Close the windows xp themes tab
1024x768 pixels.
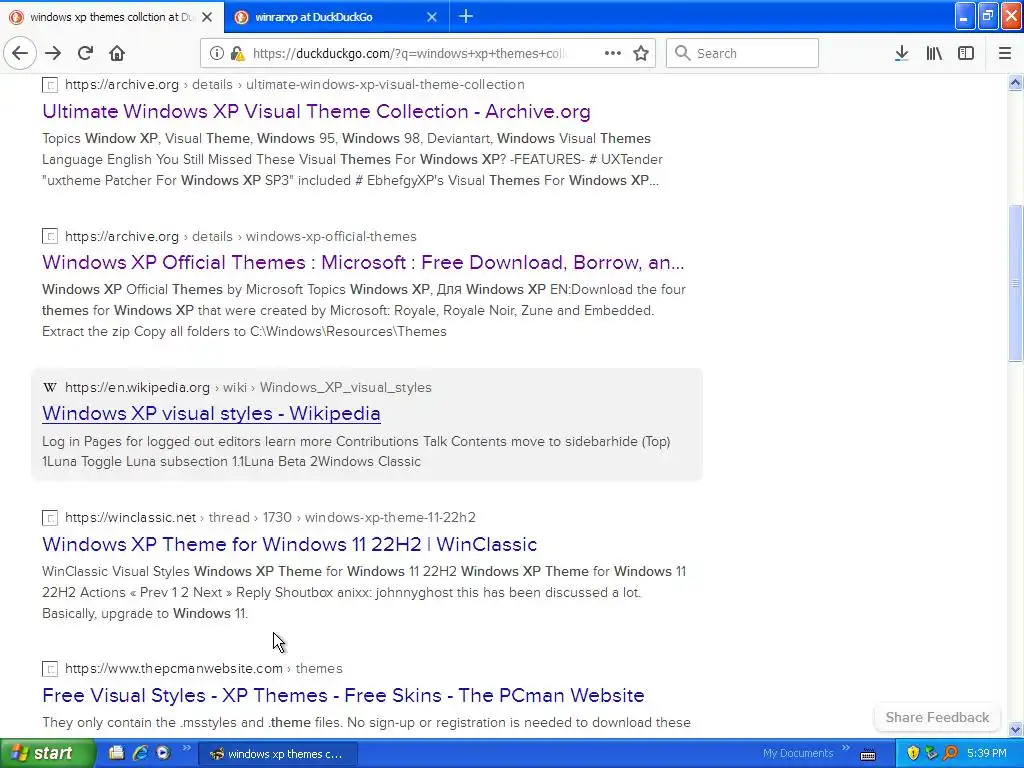(x=207, y=17)
